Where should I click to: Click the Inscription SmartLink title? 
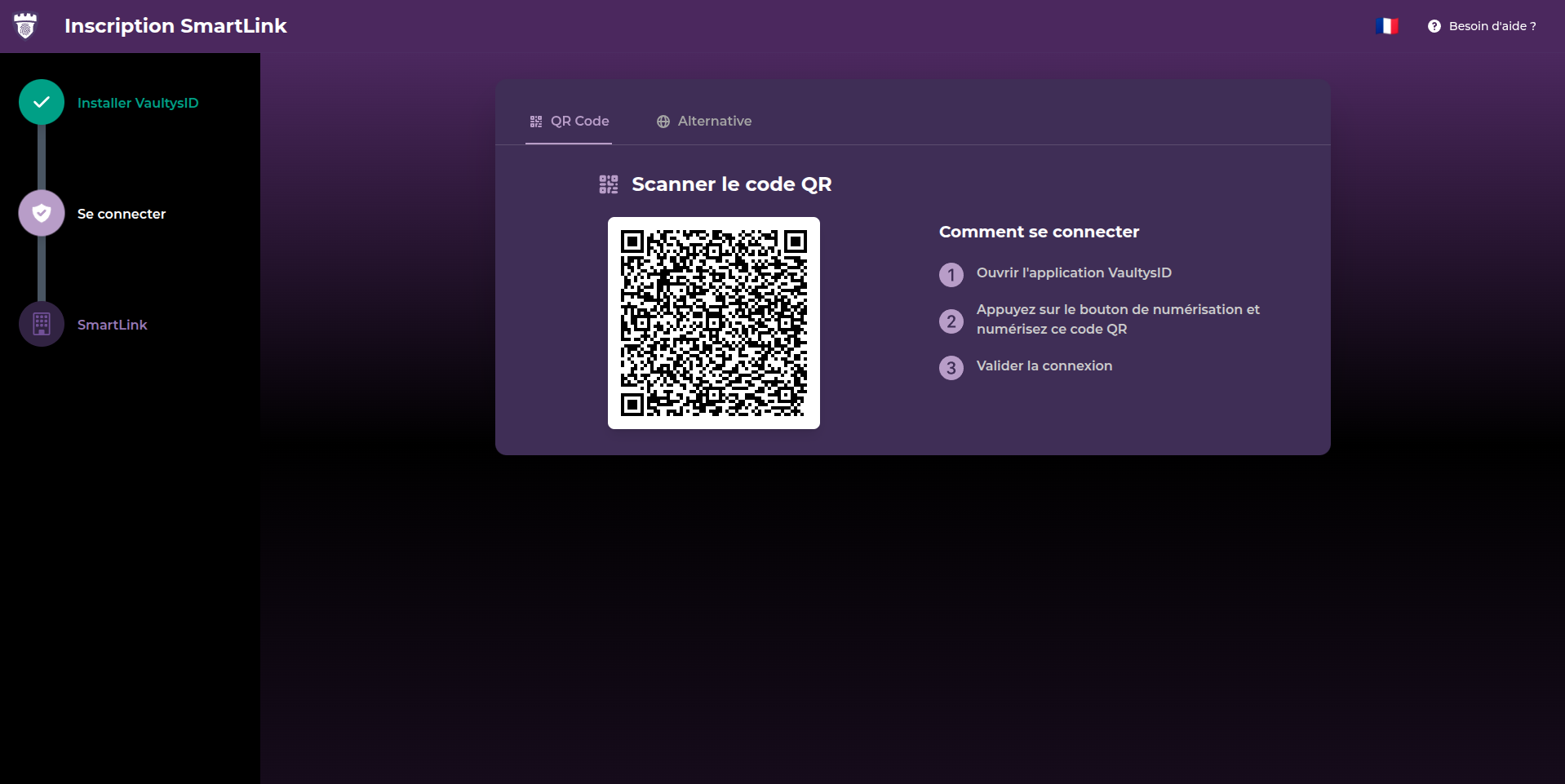click(175, 25)
